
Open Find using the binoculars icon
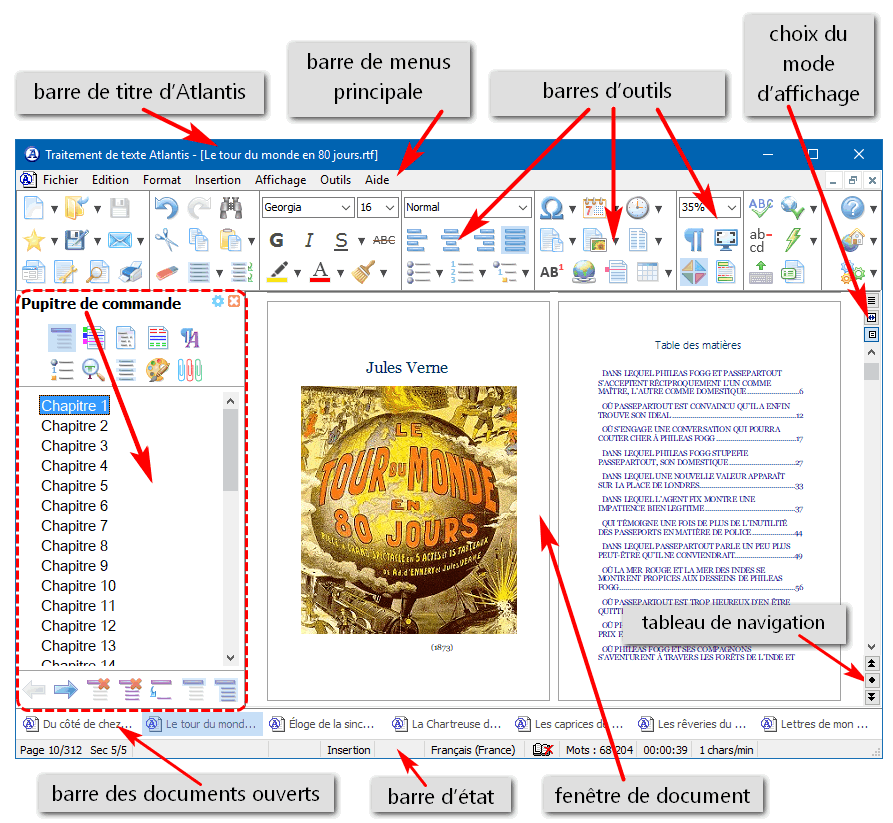[x=231, y=208]
